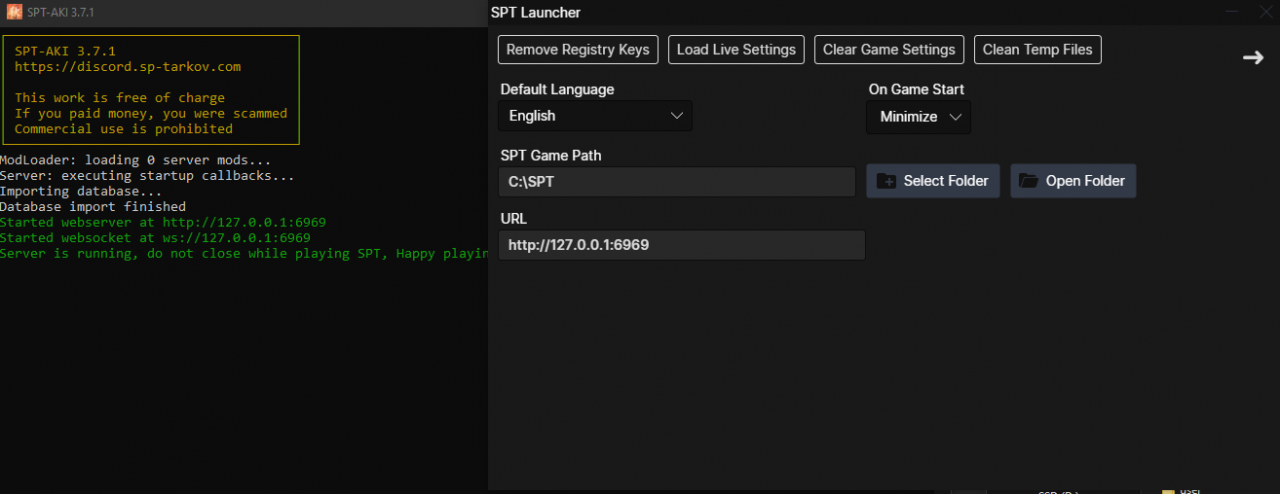Click the SPT-AKI console window app icon

point(14,13)
